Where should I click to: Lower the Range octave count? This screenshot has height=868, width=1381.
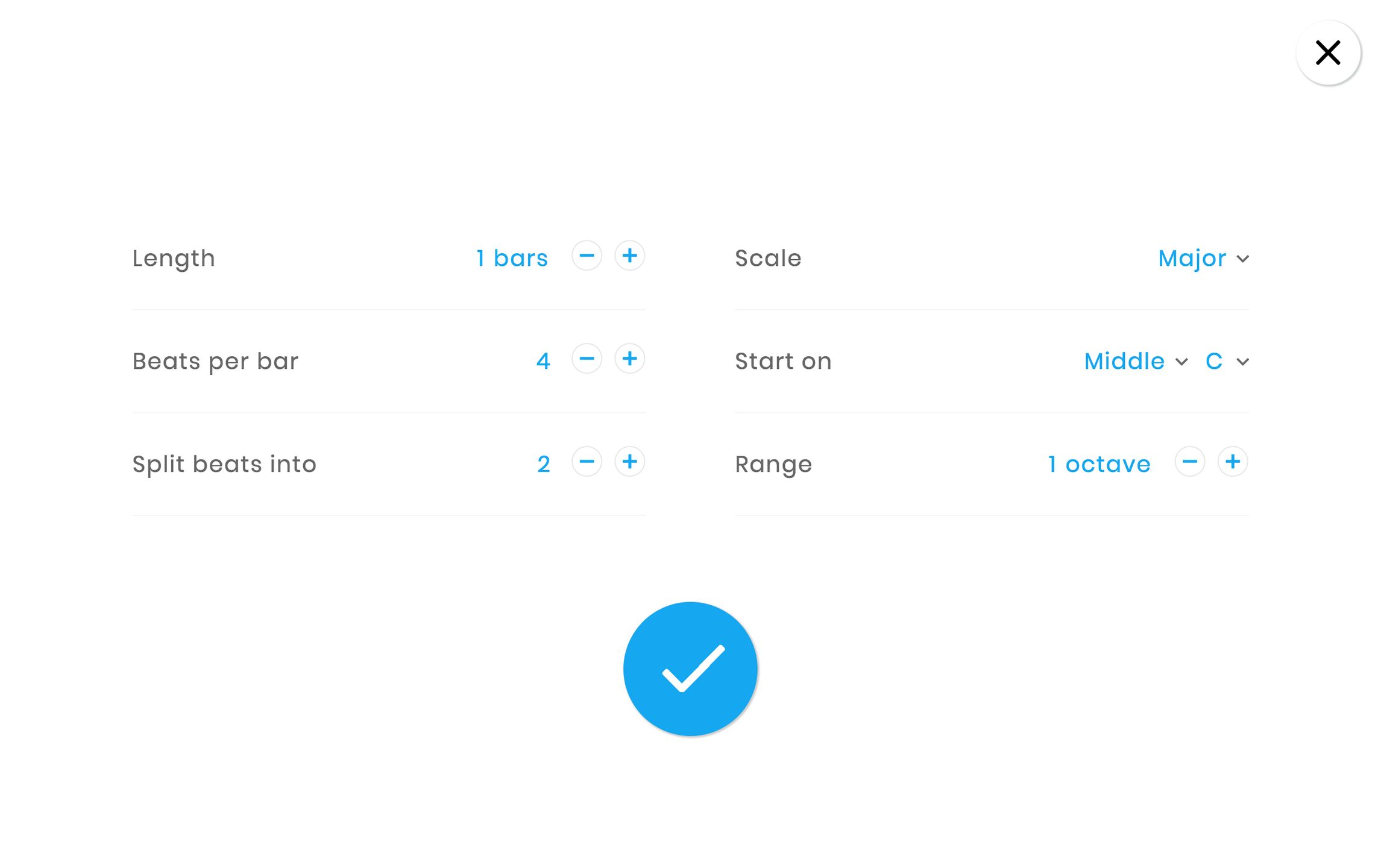(1189, 462)
